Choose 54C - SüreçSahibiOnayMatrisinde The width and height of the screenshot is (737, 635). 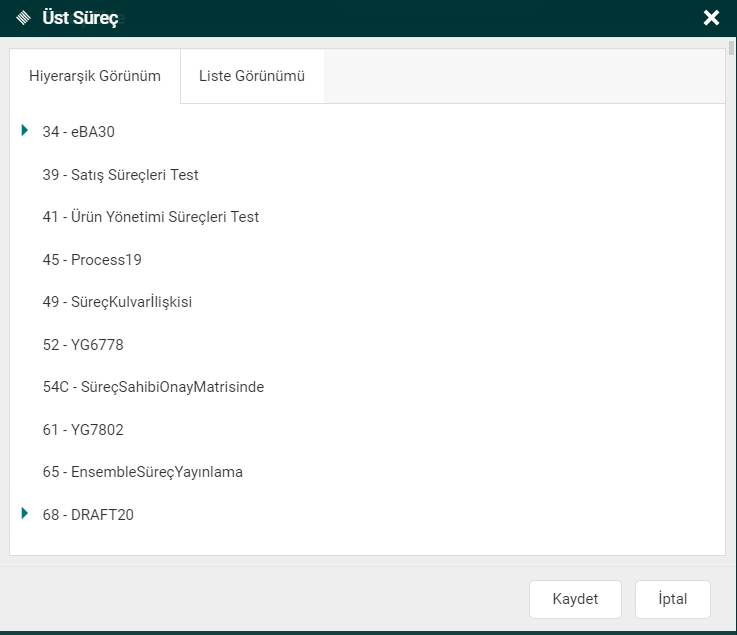click(153, 387)
